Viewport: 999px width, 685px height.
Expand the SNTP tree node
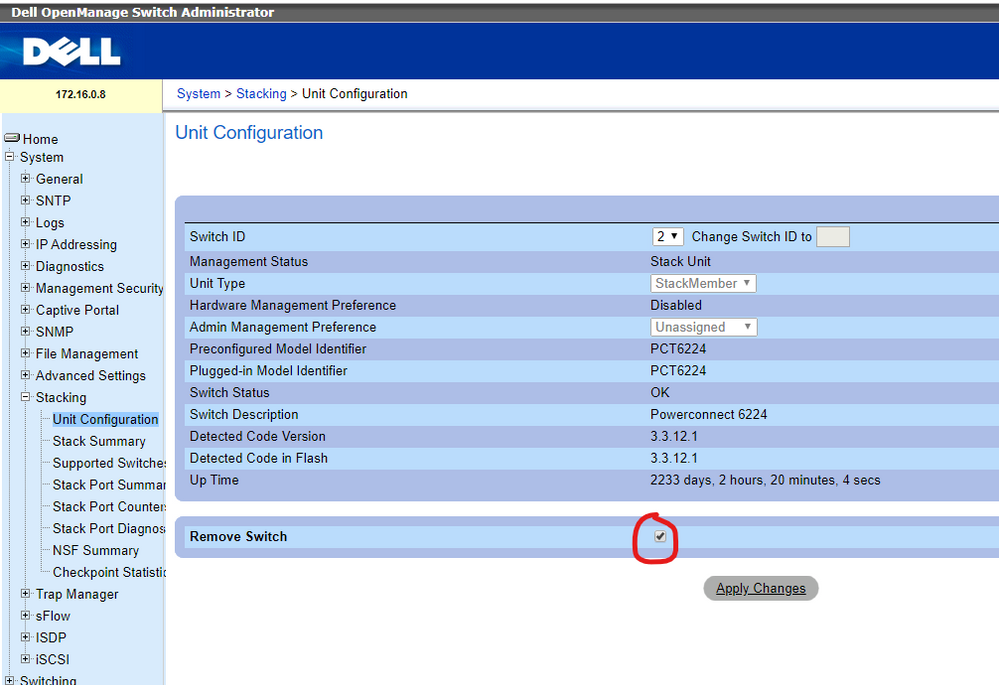[x=25, y=200]
